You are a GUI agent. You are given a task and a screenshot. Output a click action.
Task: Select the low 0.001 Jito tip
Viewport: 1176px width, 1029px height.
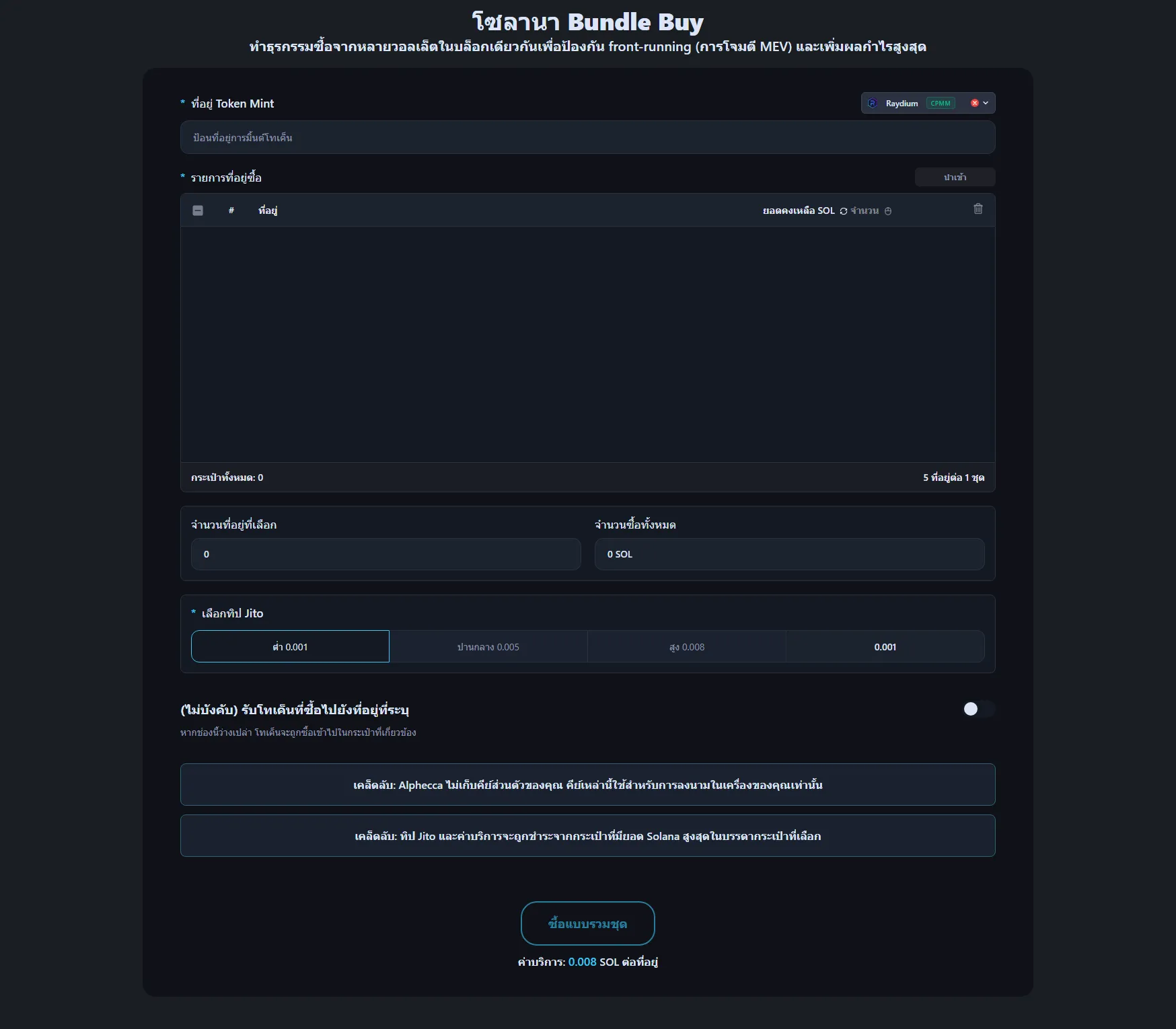click(290, 646)
